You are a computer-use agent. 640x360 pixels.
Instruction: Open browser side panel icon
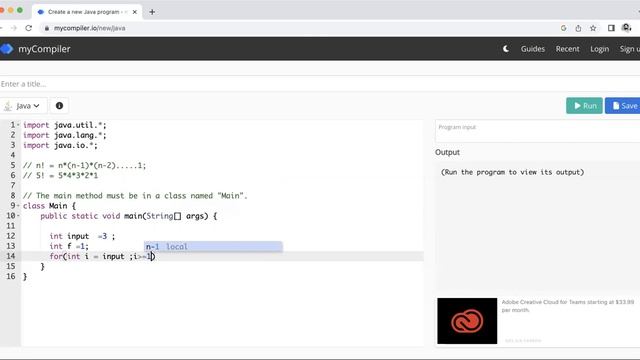click(611, 28)
